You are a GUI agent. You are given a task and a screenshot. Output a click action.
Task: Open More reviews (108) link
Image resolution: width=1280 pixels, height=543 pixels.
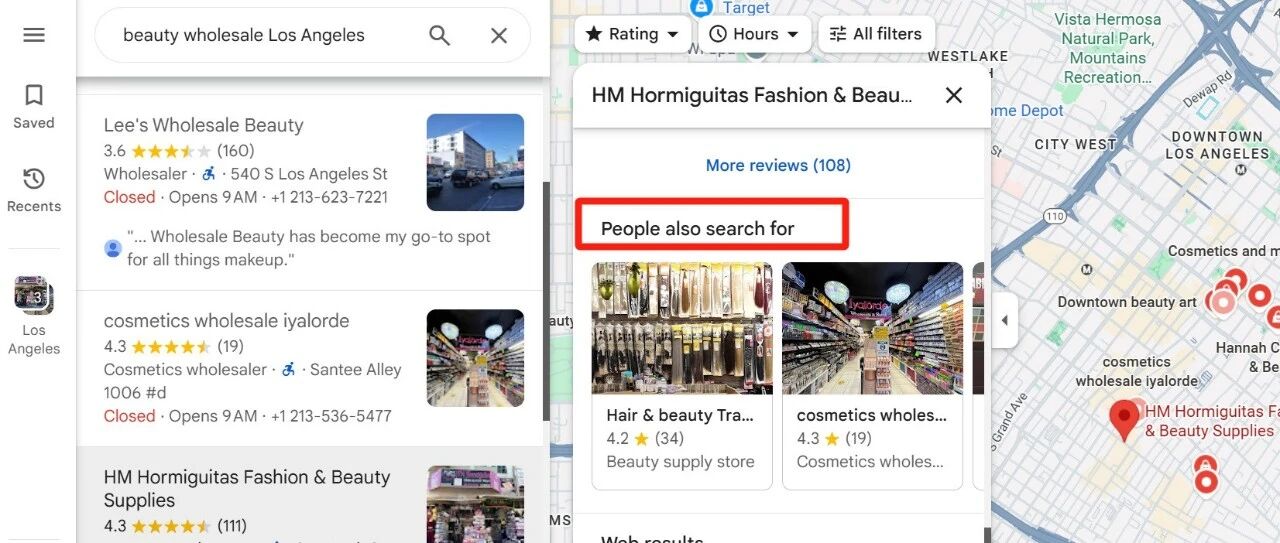[778, 165]
